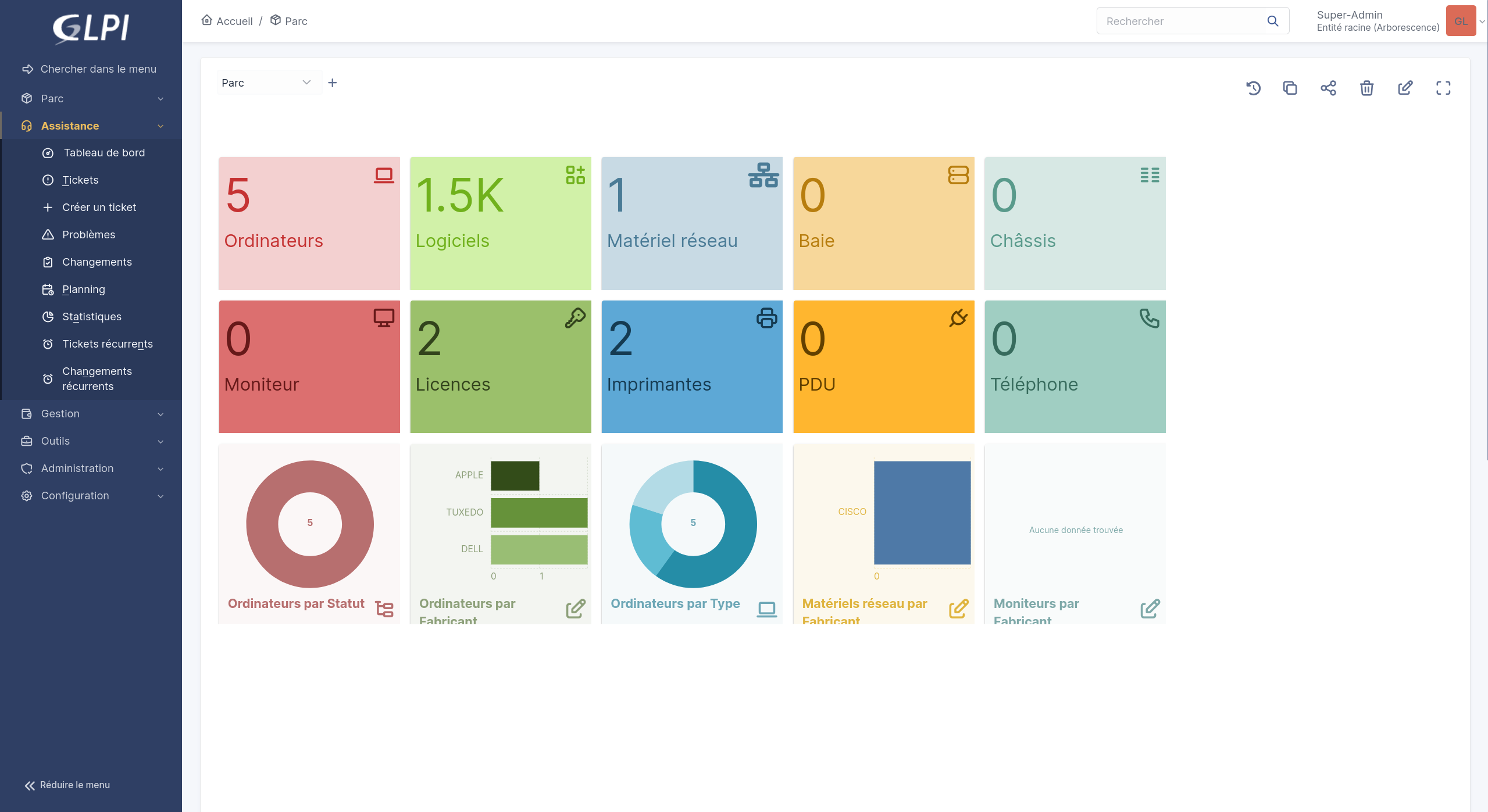
Task: Click the GL user avatar
Action: [1461, 21]
